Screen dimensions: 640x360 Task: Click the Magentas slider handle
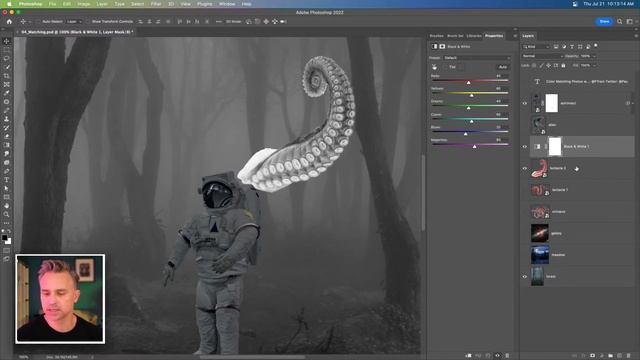tap(474, 146)
